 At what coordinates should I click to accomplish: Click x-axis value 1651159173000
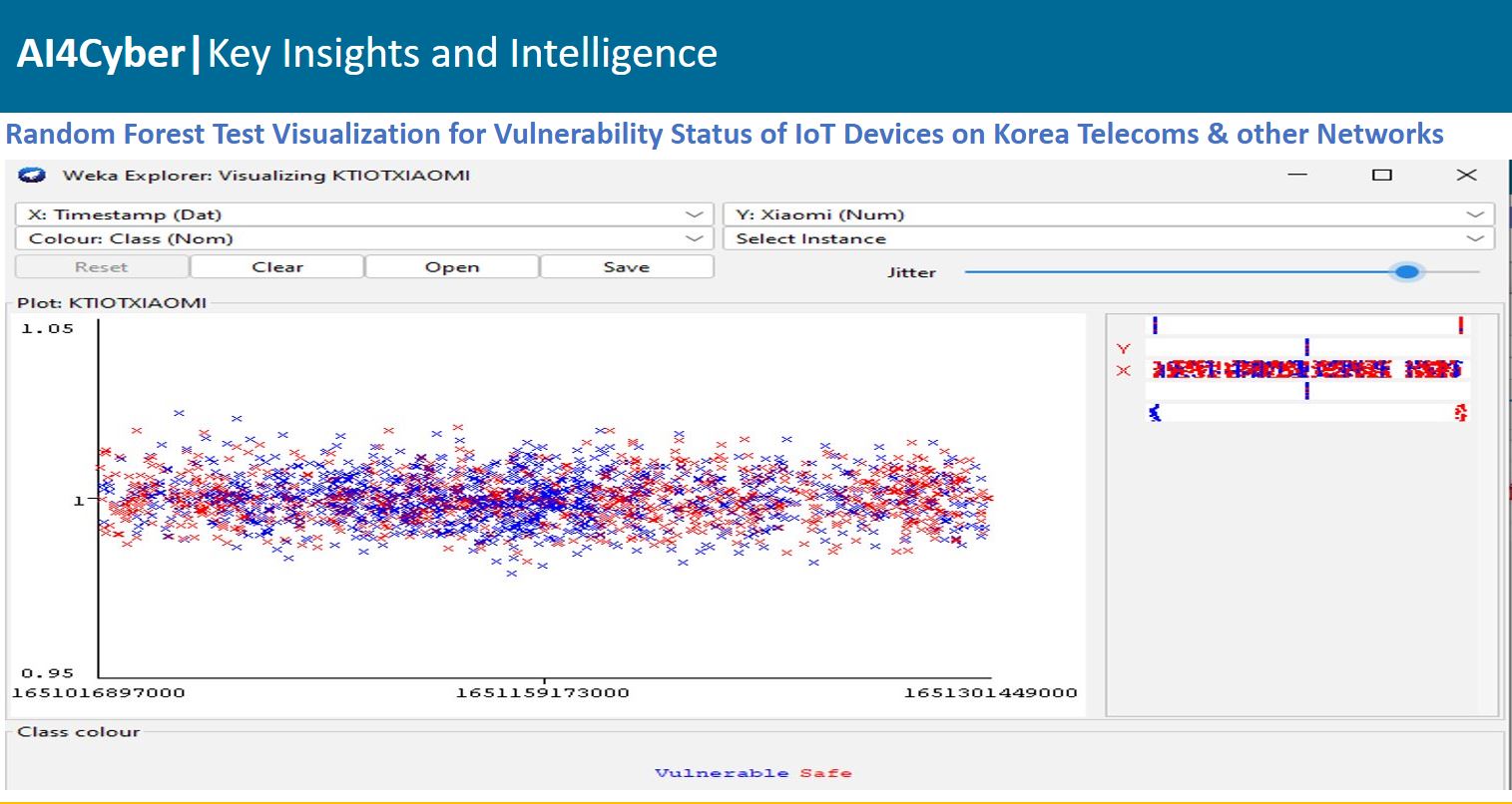(x=543, y=693)
